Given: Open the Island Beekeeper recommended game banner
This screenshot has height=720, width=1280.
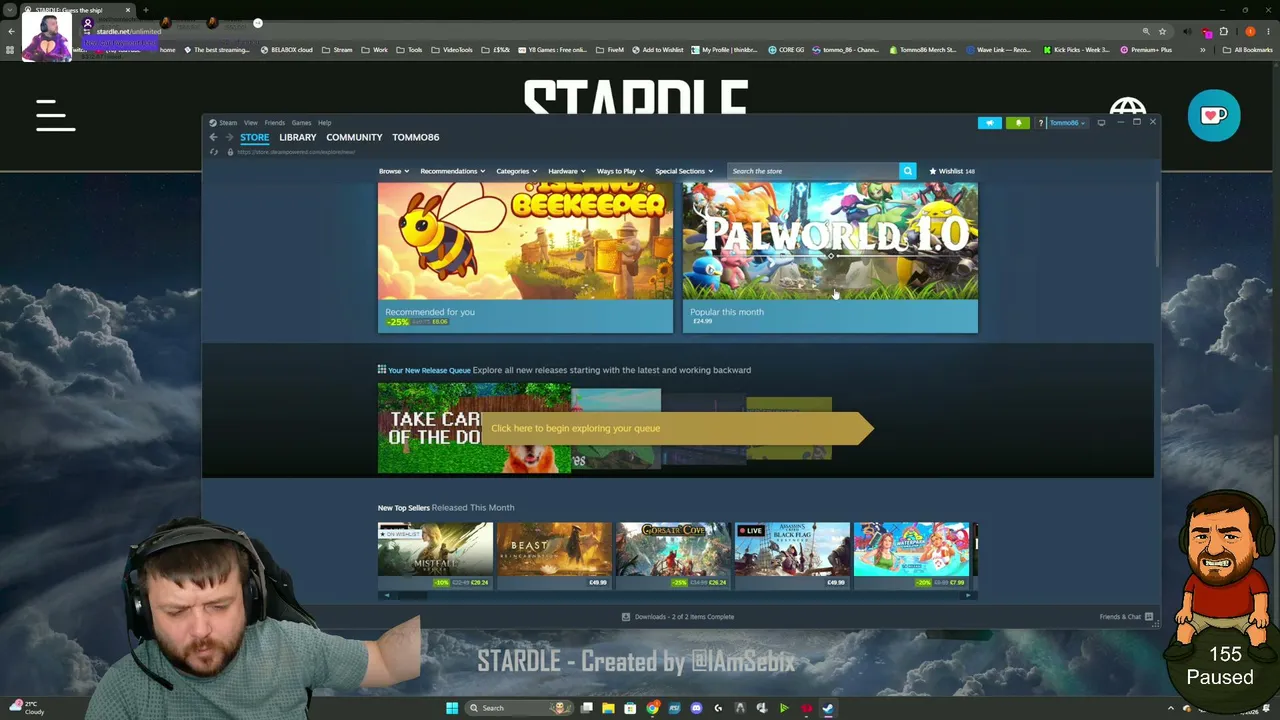Looking at the screenshot, I should [525, 258].
